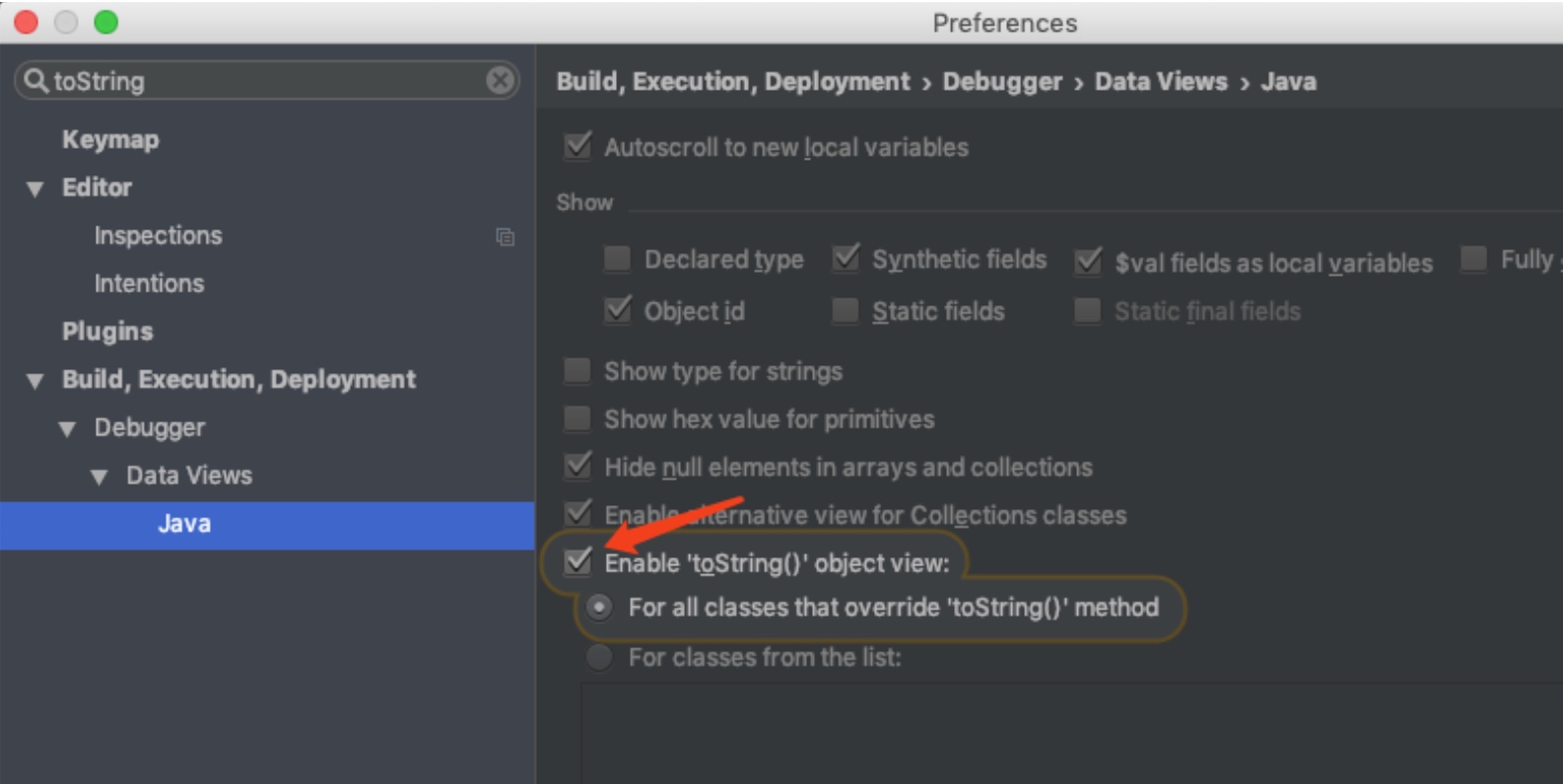
Task: Collapse the Data Views node
Action: [x=99, y=478]
